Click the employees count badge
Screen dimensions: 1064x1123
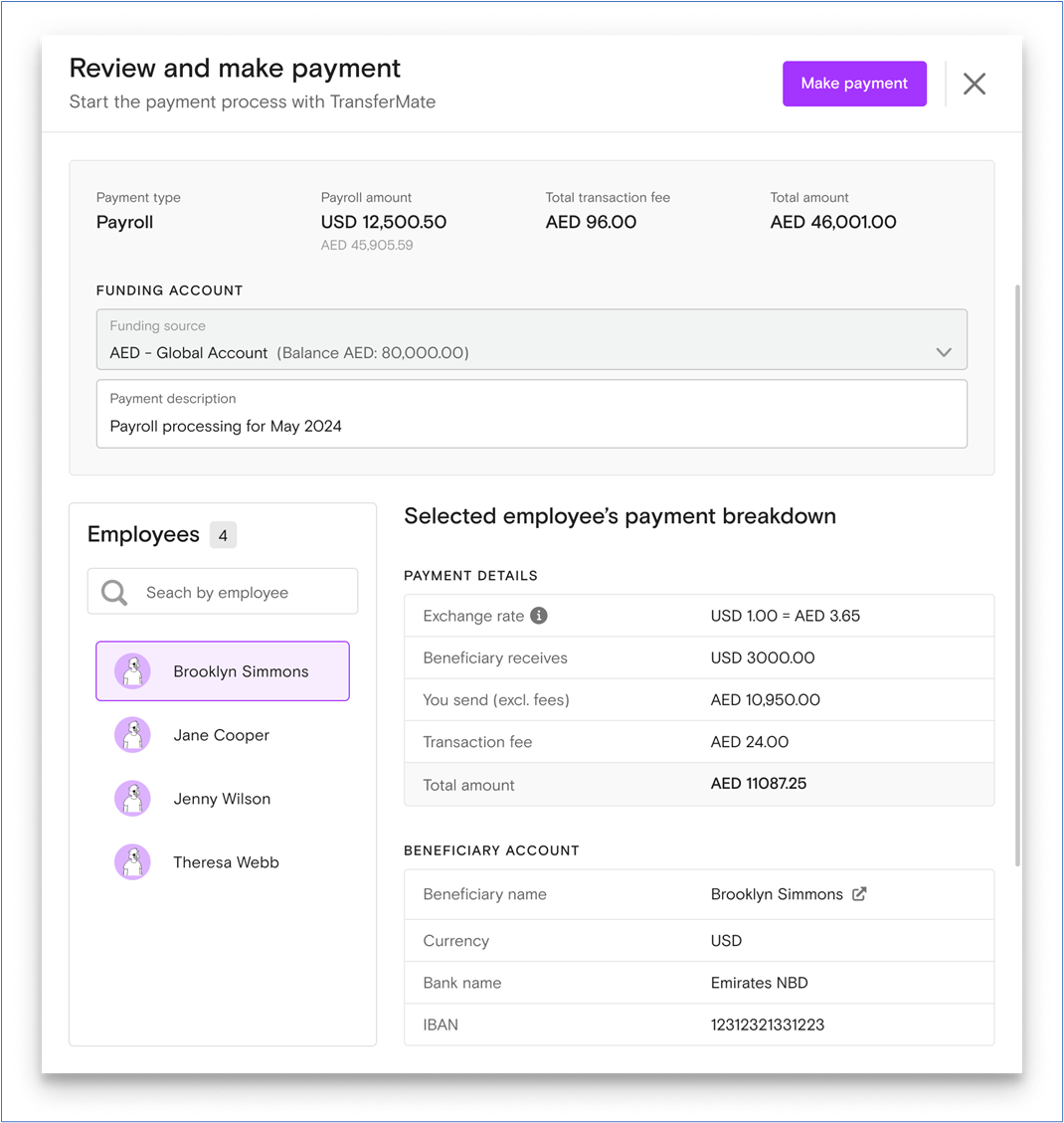point(223,535)
